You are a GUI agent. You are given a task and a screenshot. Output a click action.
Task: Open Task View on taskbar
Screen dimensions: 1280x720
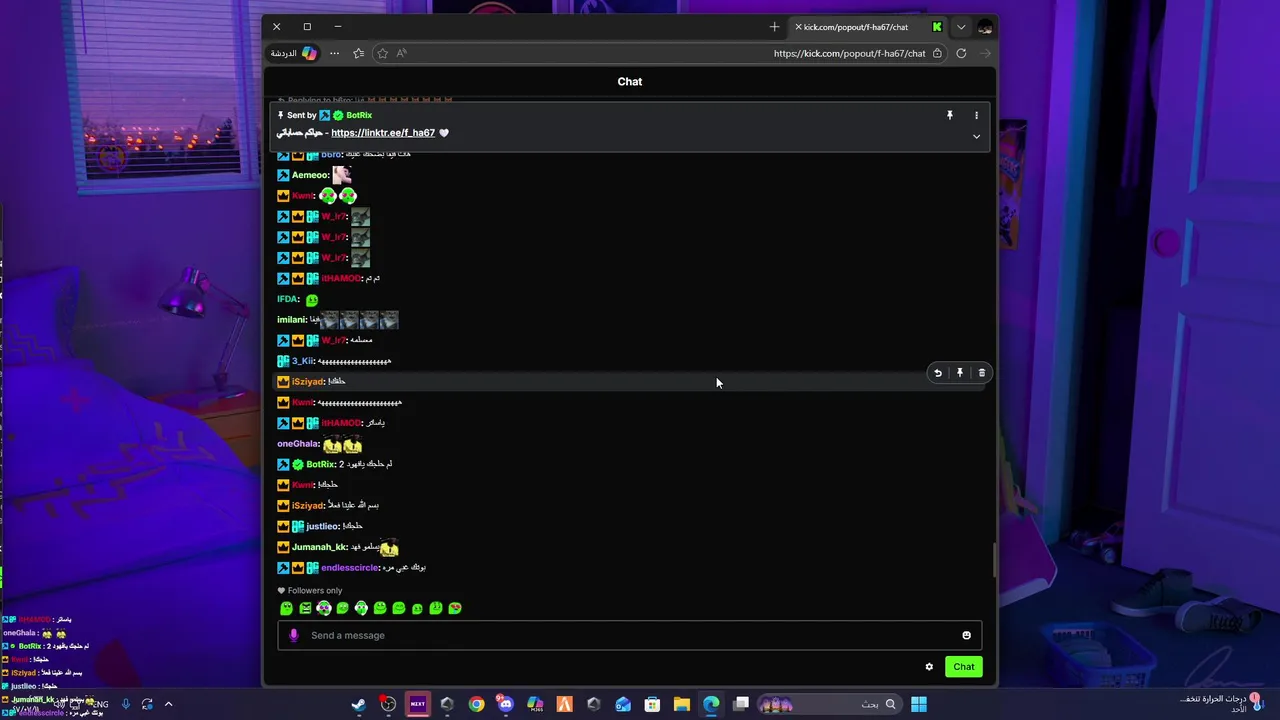tap(741, 704)
